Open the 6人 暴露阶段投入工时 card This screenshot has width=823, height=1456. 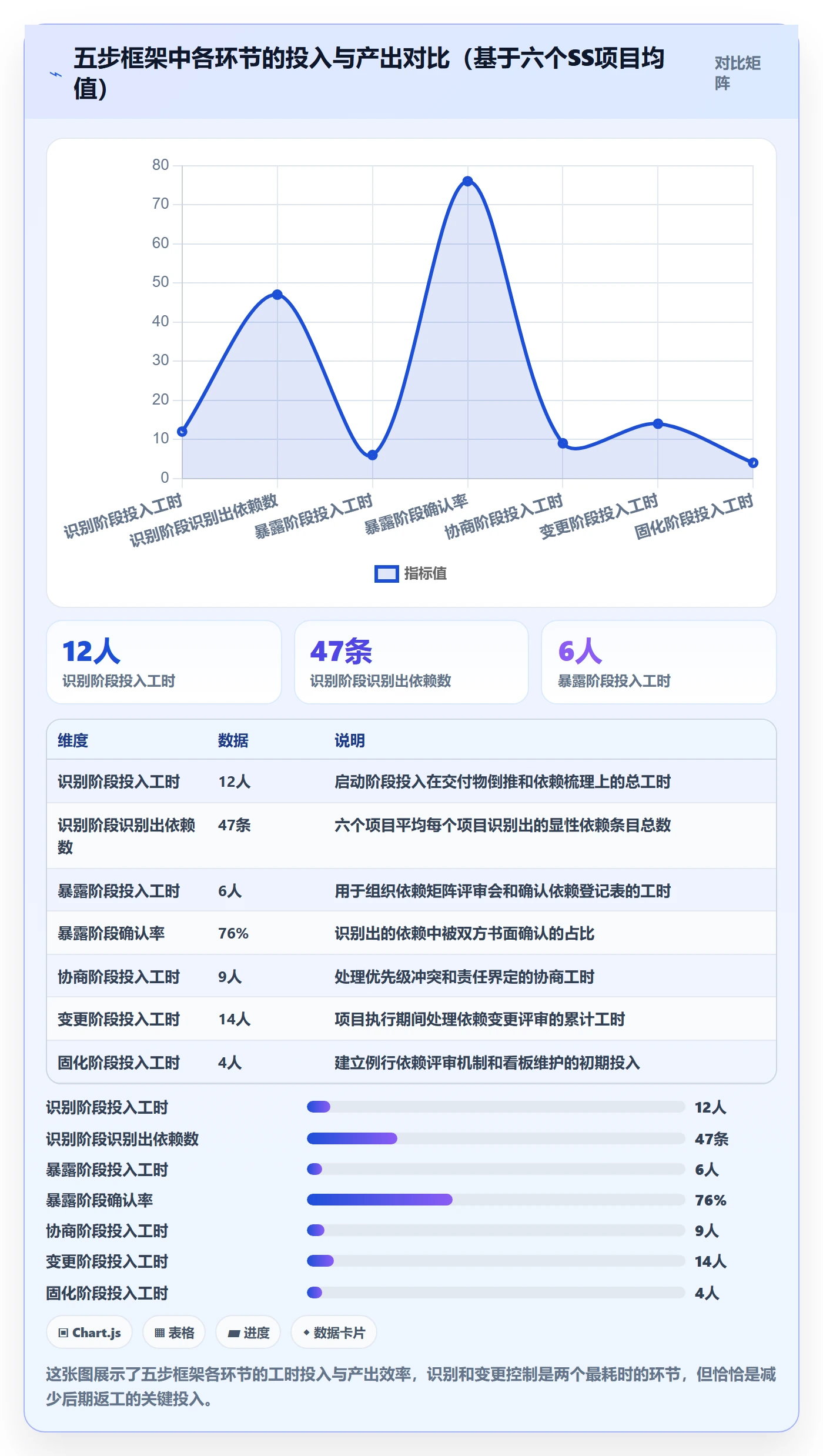pyautogui.click(x=659, y=662)
